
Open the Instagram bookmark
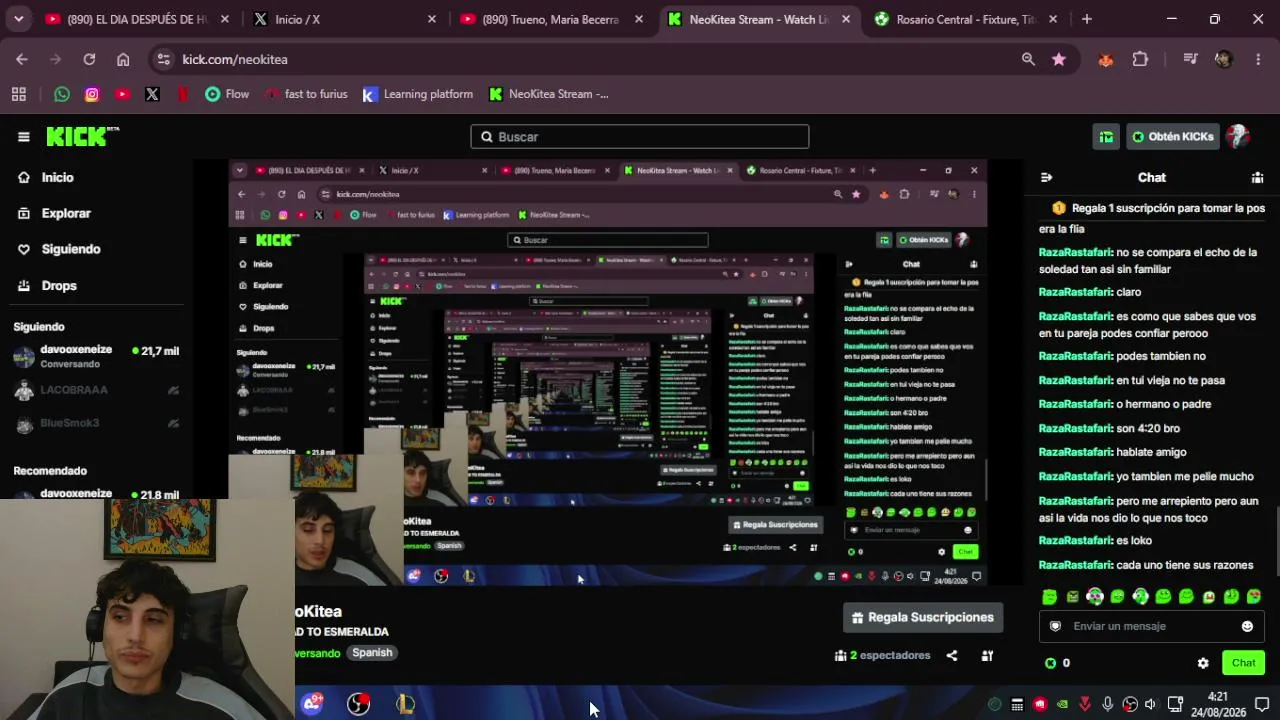tap(92, 94)
